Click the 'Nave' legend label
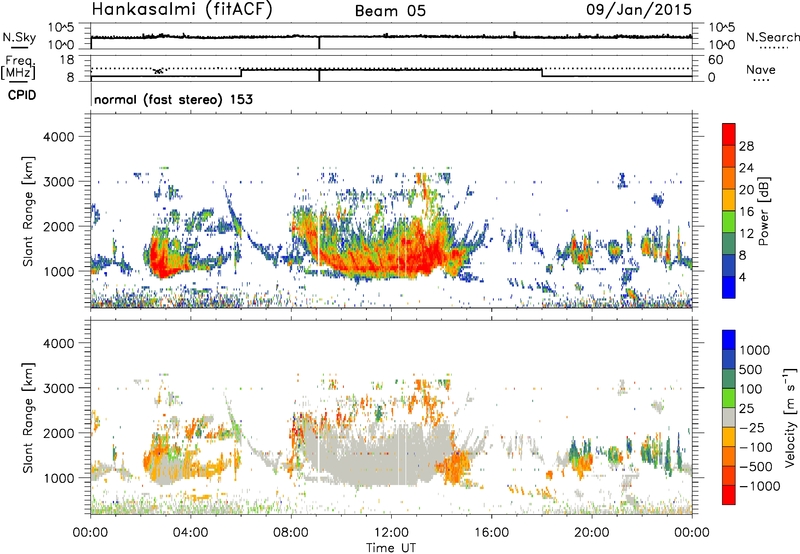Image resolution: width=800 pixels, height=554 pixels. point(761,69)
